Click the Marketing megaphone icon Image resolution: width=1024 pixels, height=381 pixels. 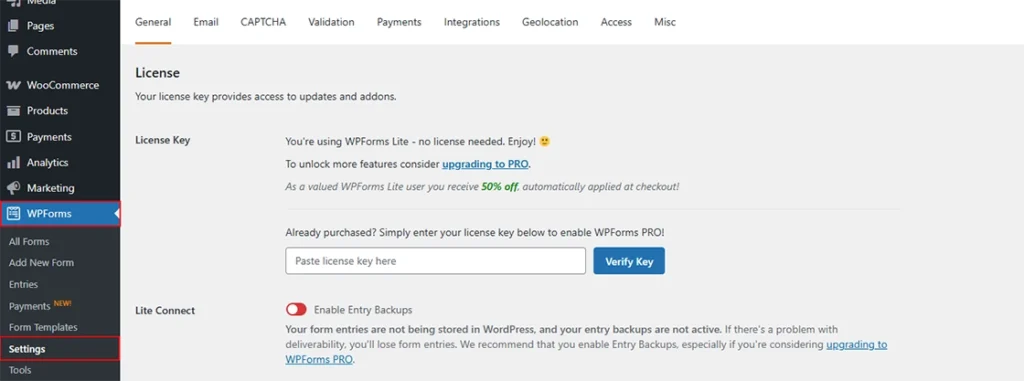13,188
